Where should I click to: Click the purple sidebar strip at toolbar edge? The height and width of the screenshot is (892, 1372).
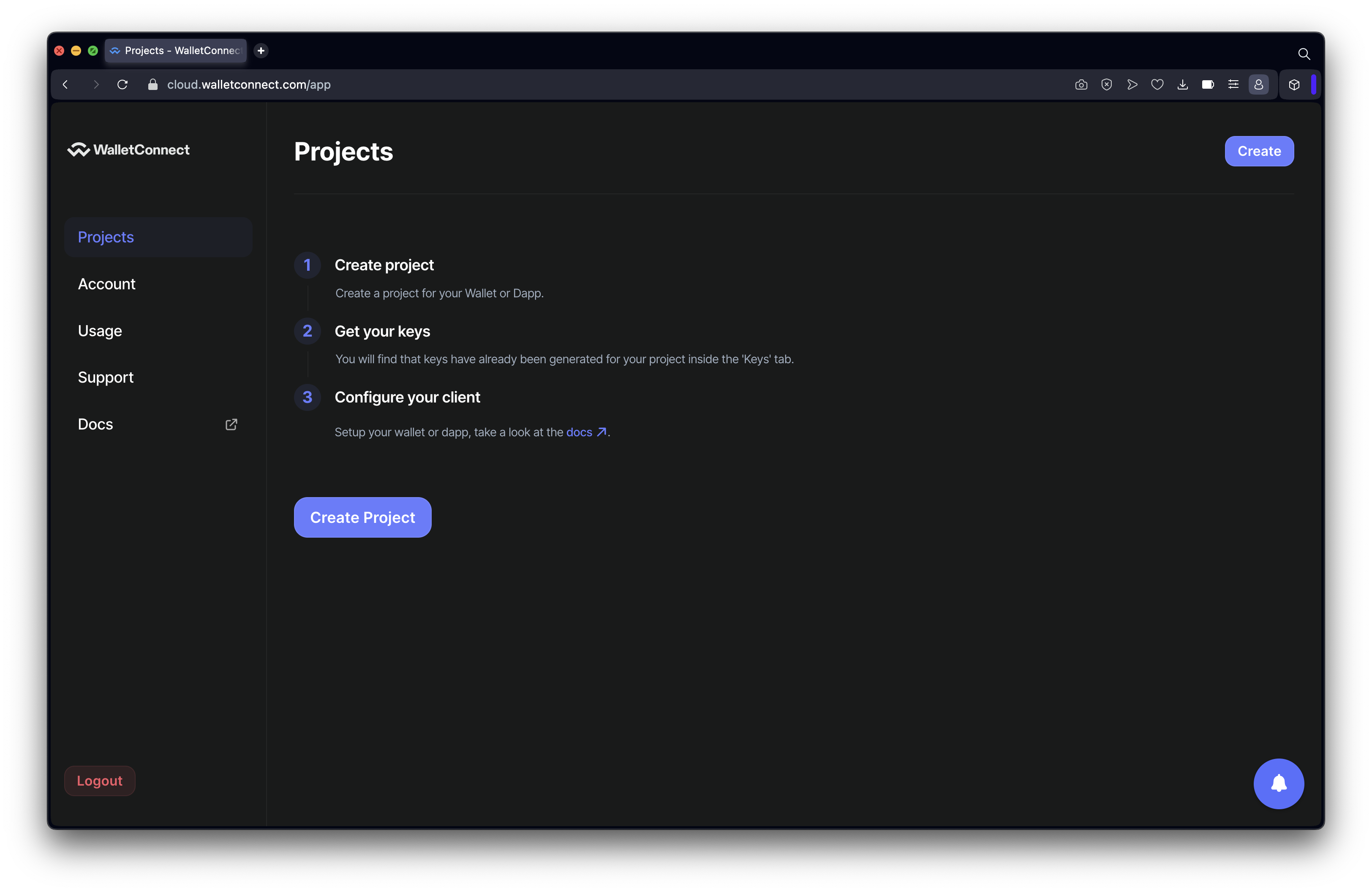(1314, 85)
